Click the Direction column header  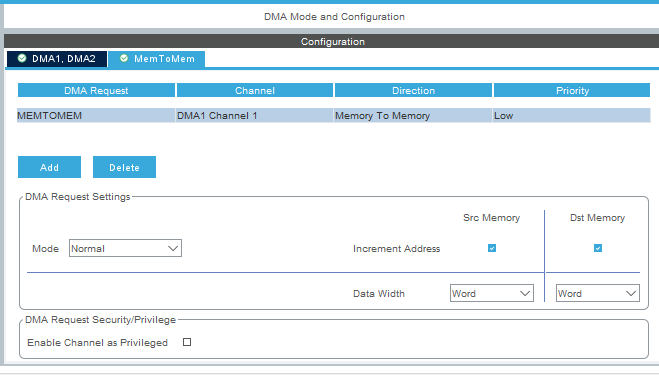point(413,90)
